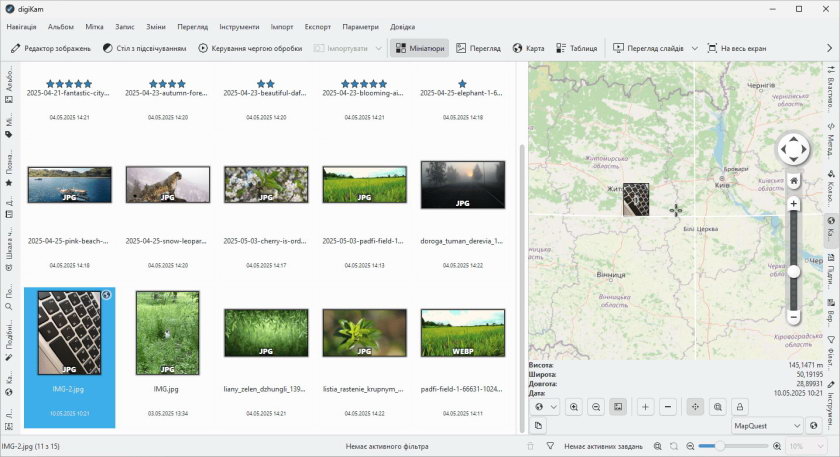Click the map zoom out magnifier icon
Screen dimensions: 840x457
point(596,407)
